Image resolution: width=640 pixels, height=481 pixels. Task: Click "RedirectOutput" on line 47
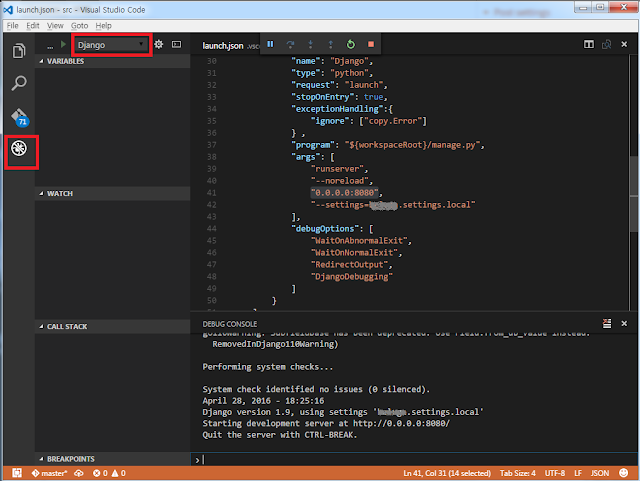tap(349, 265)
